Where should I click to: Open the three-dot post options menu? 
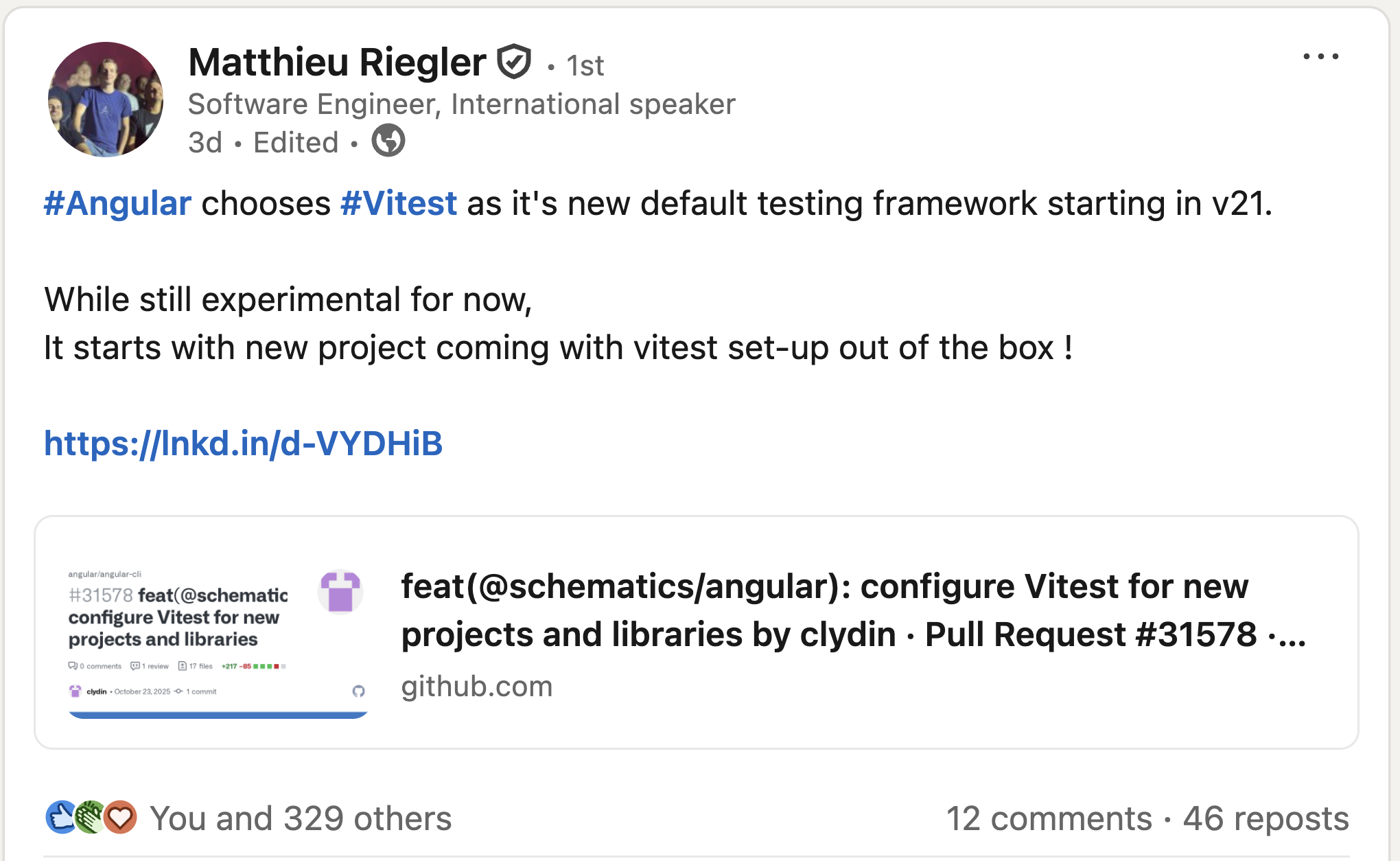1320,57
